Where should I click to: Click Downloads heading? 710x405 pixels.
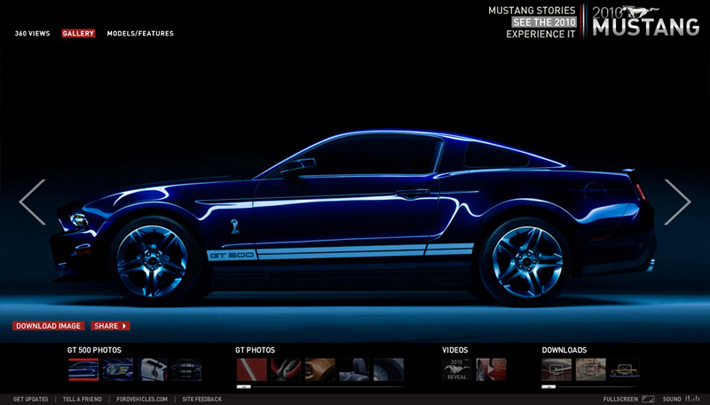tap(564, 350)
